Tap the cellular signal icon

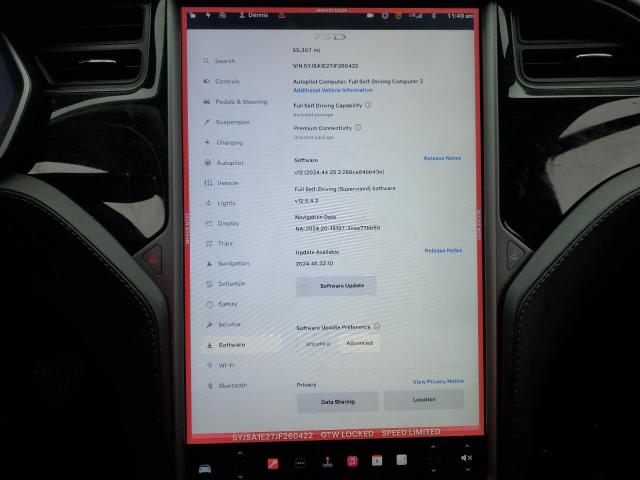(416, 16)
